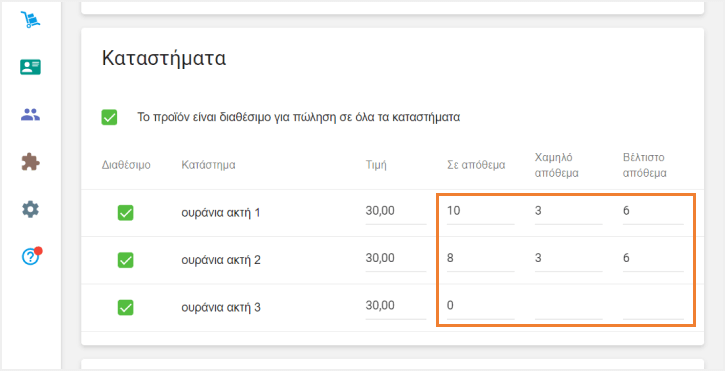Viewport: 725px width, 371px height.
Task: Open the employees ID card icon
Action: [31, 67]
